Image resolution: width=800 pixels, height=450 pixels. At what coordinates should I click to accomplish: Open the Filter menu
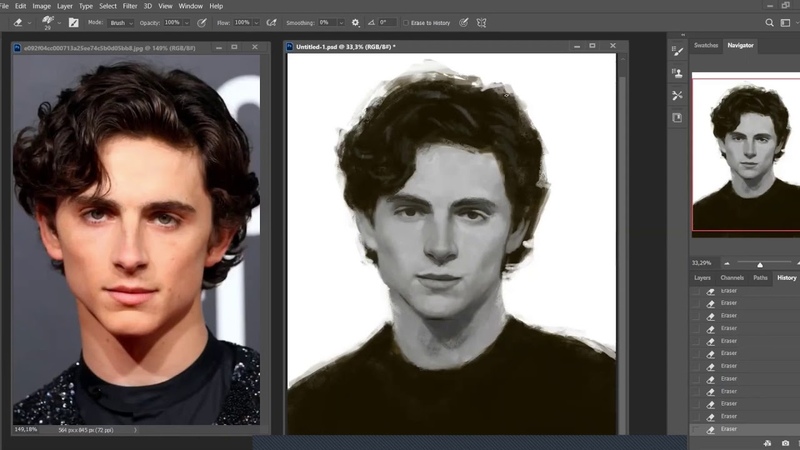(130, 6)
